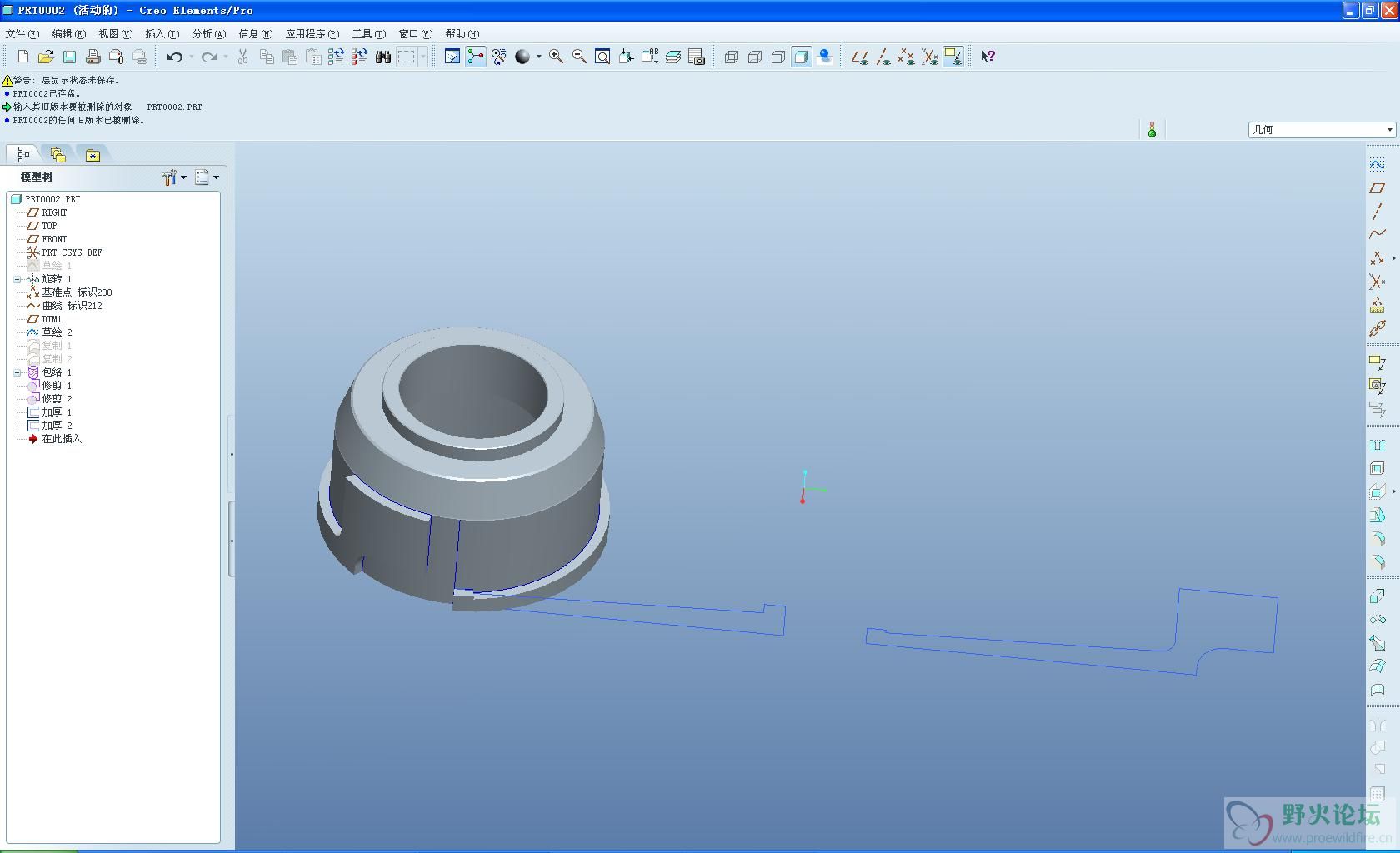Select the datum Curve tool

click(x=1377, y=235)
